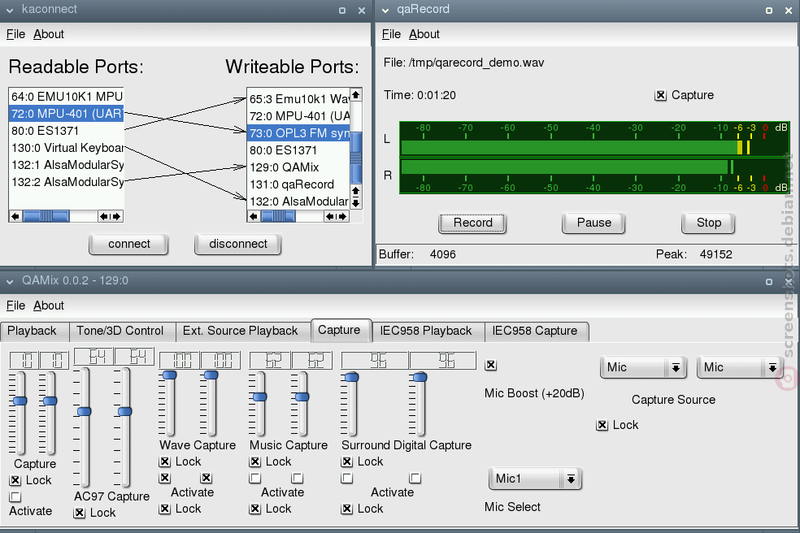This screenshot has width=800, height=533.
Task: Collapse the qaRecord window using its title chevron
Action: click(385, 10)
